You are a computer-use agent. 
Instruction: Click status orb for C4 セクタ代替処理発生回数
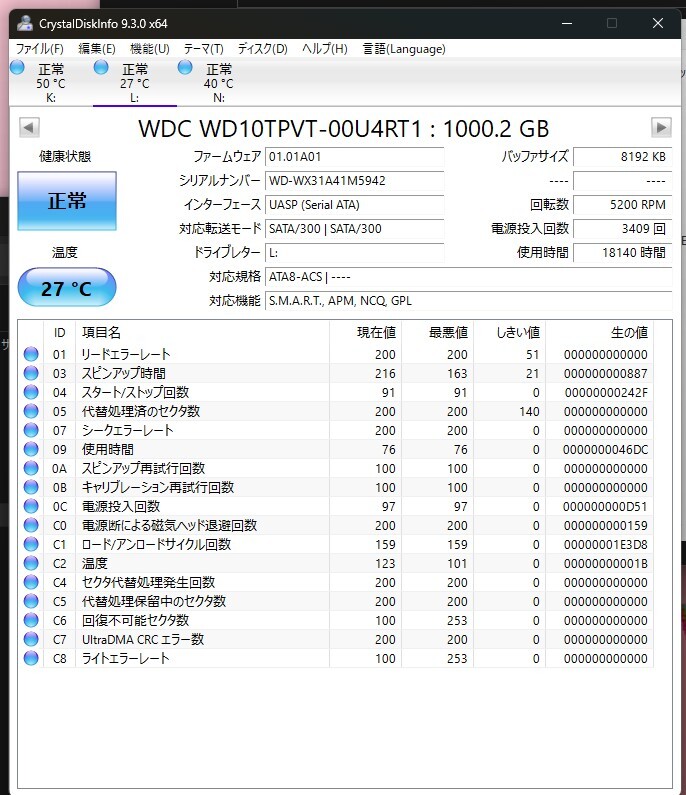pos(31,582)
